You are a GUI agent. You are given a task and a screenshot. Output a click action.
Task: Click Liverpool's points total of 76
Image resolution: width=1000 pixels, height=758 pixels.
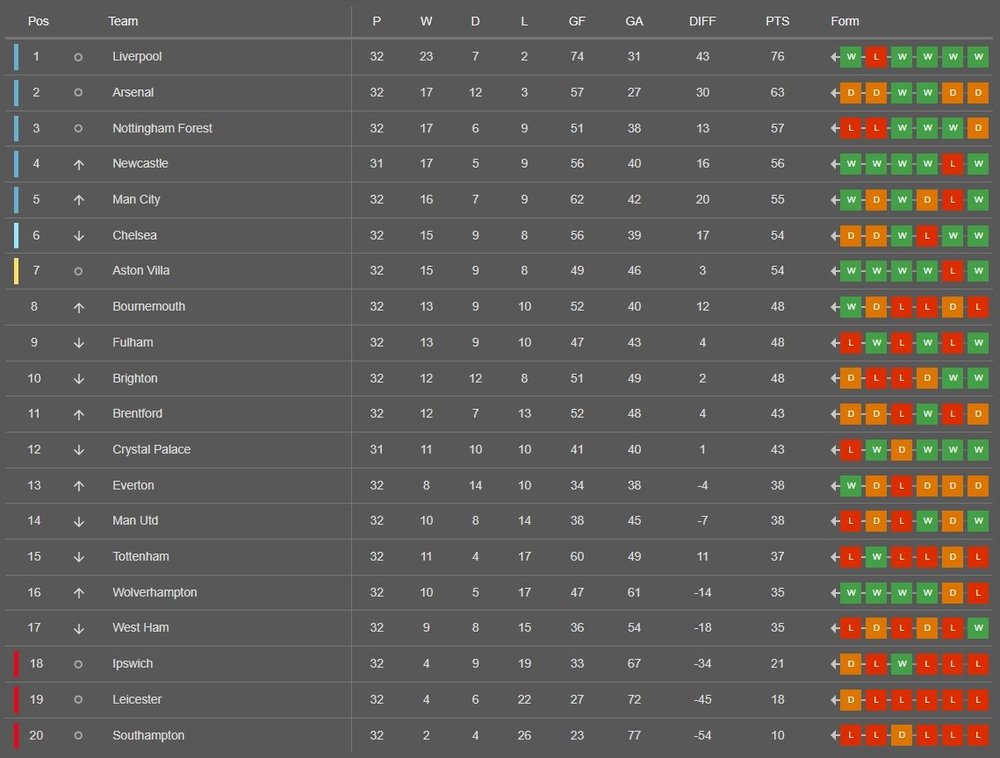tap(777, 57)
